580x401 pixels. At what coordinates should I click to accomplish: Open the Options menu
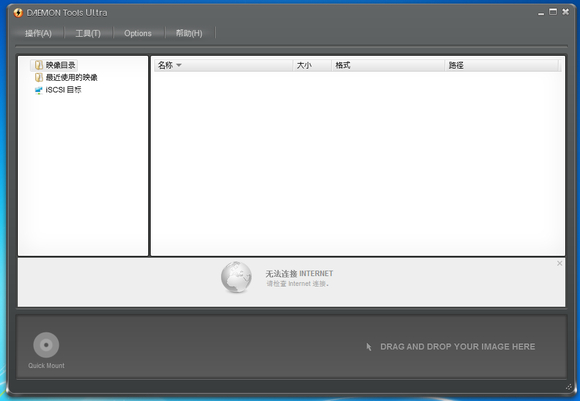click(138, 33)
